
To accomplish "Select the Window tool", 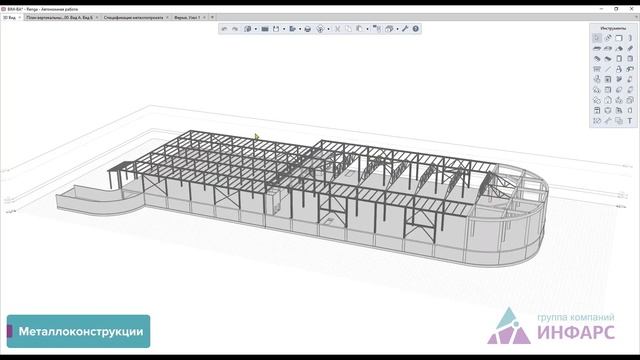I will (x=630, y=58).
